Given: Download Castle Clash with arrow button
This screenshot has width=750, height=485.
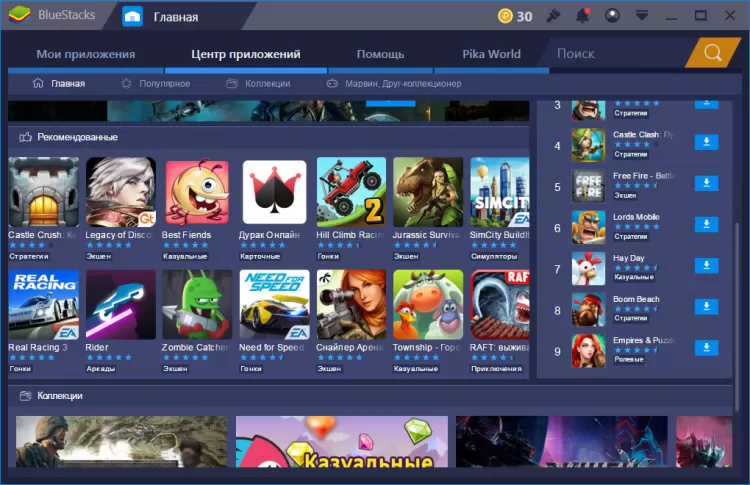Looking at the screenshot, I should pyautogui.click(x=706, y=142).
